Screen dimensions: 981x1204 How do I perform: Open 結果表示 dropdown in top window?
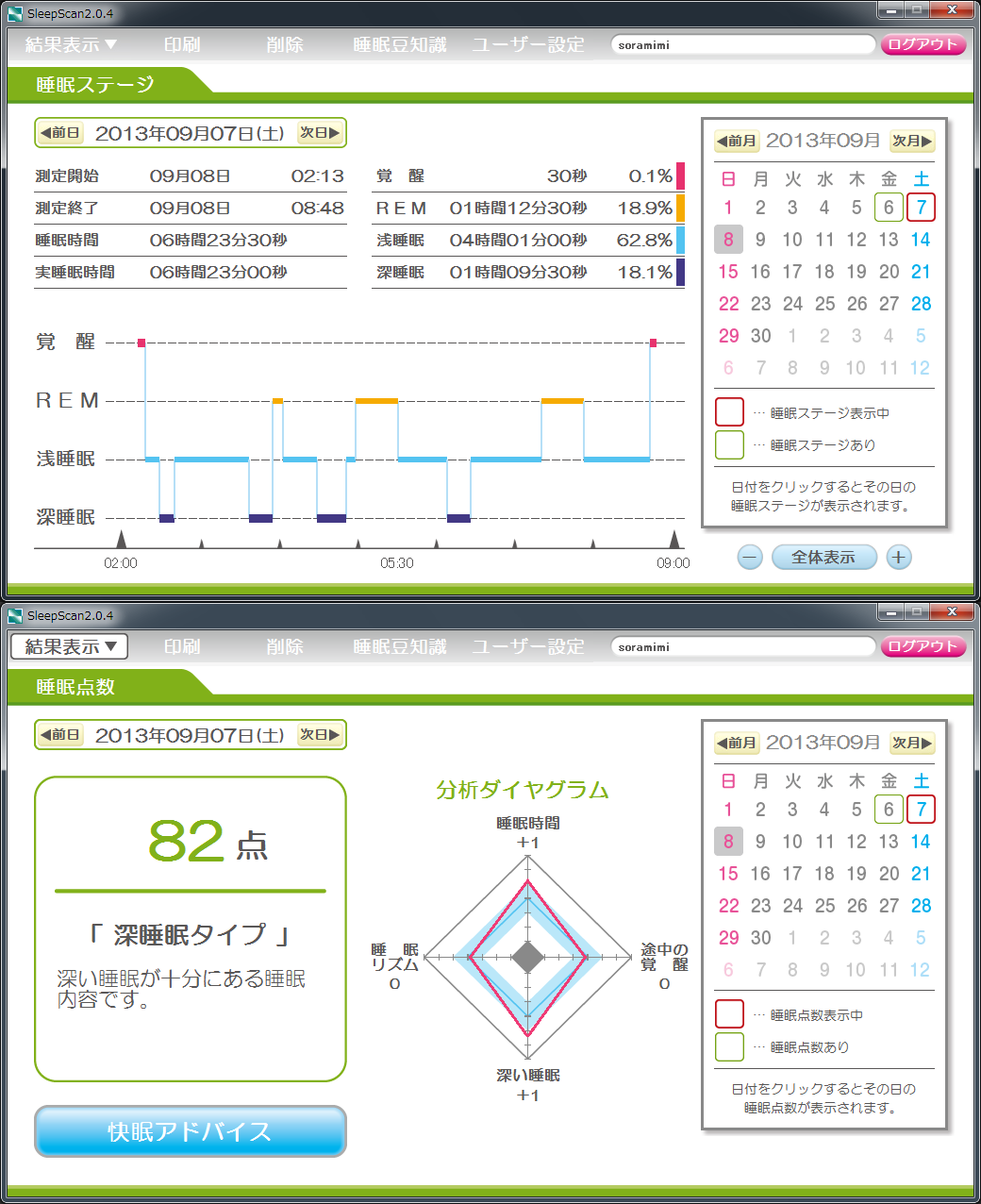pos(70,44)
